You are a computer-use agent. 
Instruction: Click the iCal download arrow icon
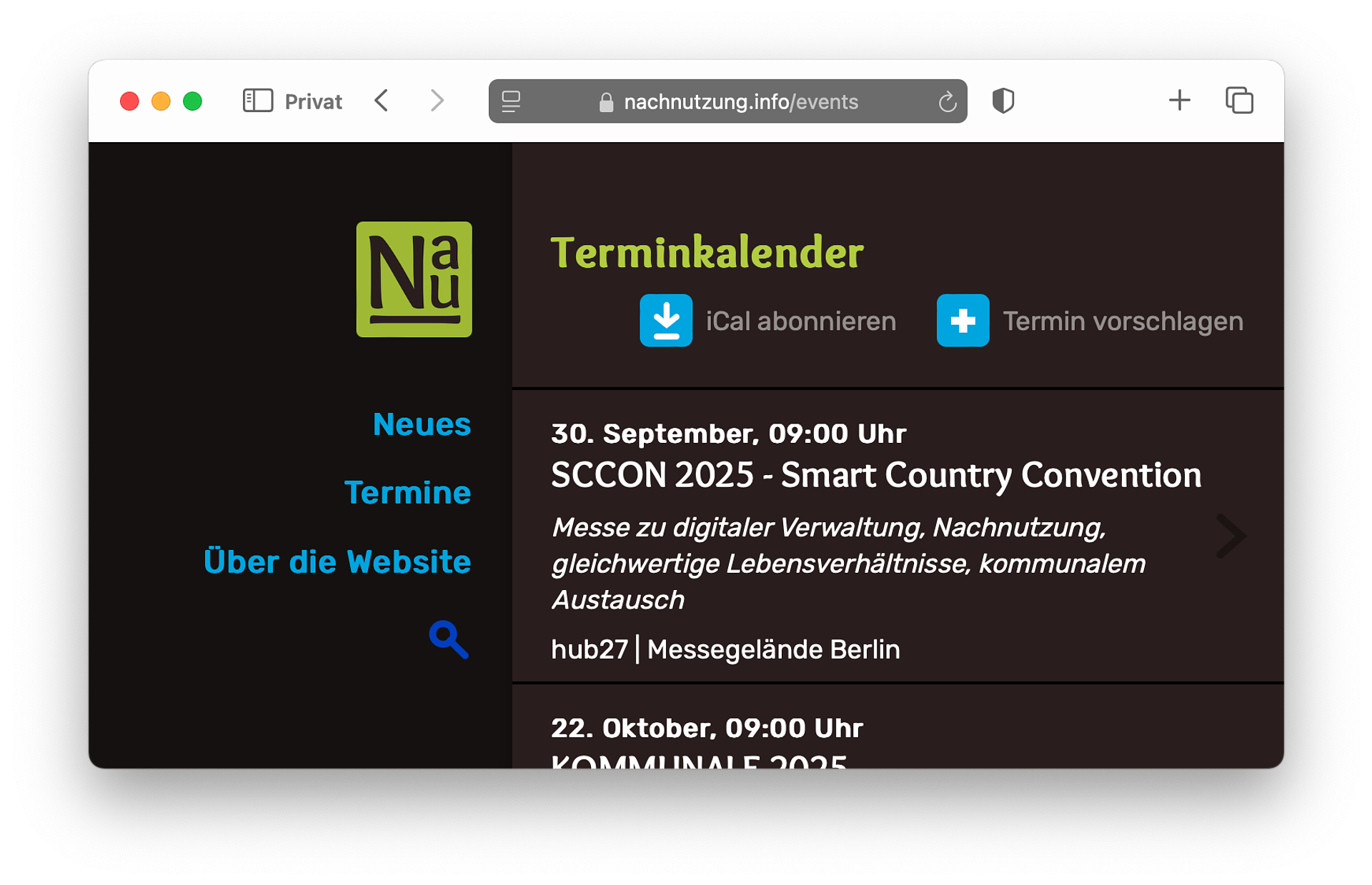[666, 320]
